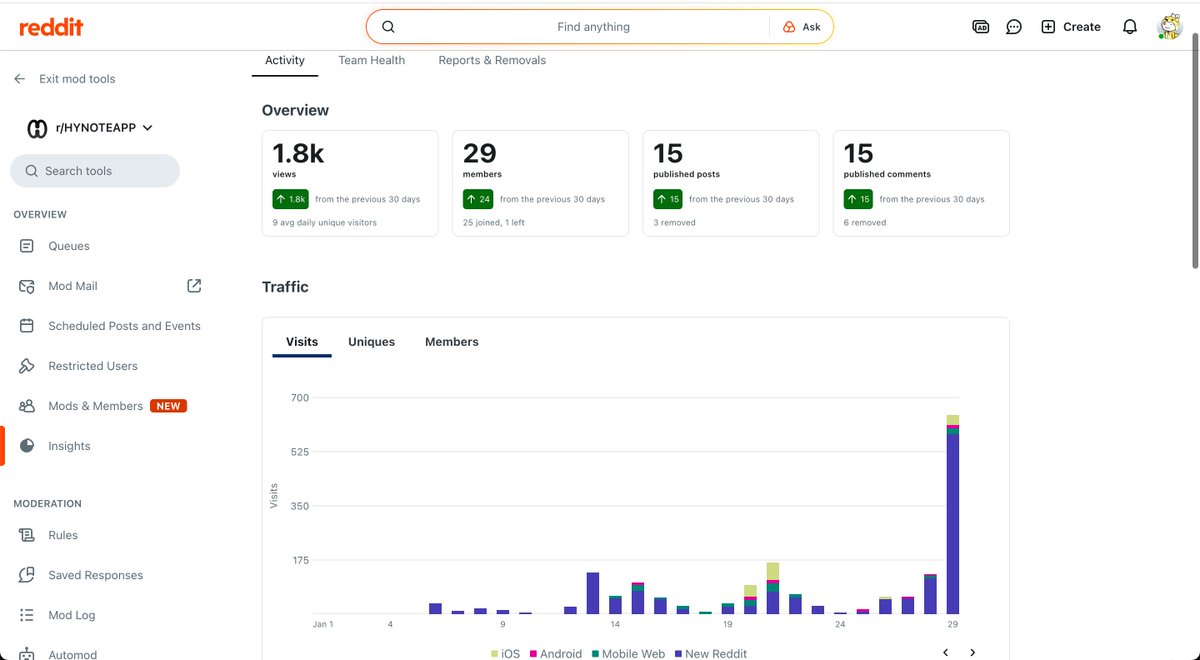Click the Traffic heading
This screenshot has width=1200, height=660.
click(285, 287)
